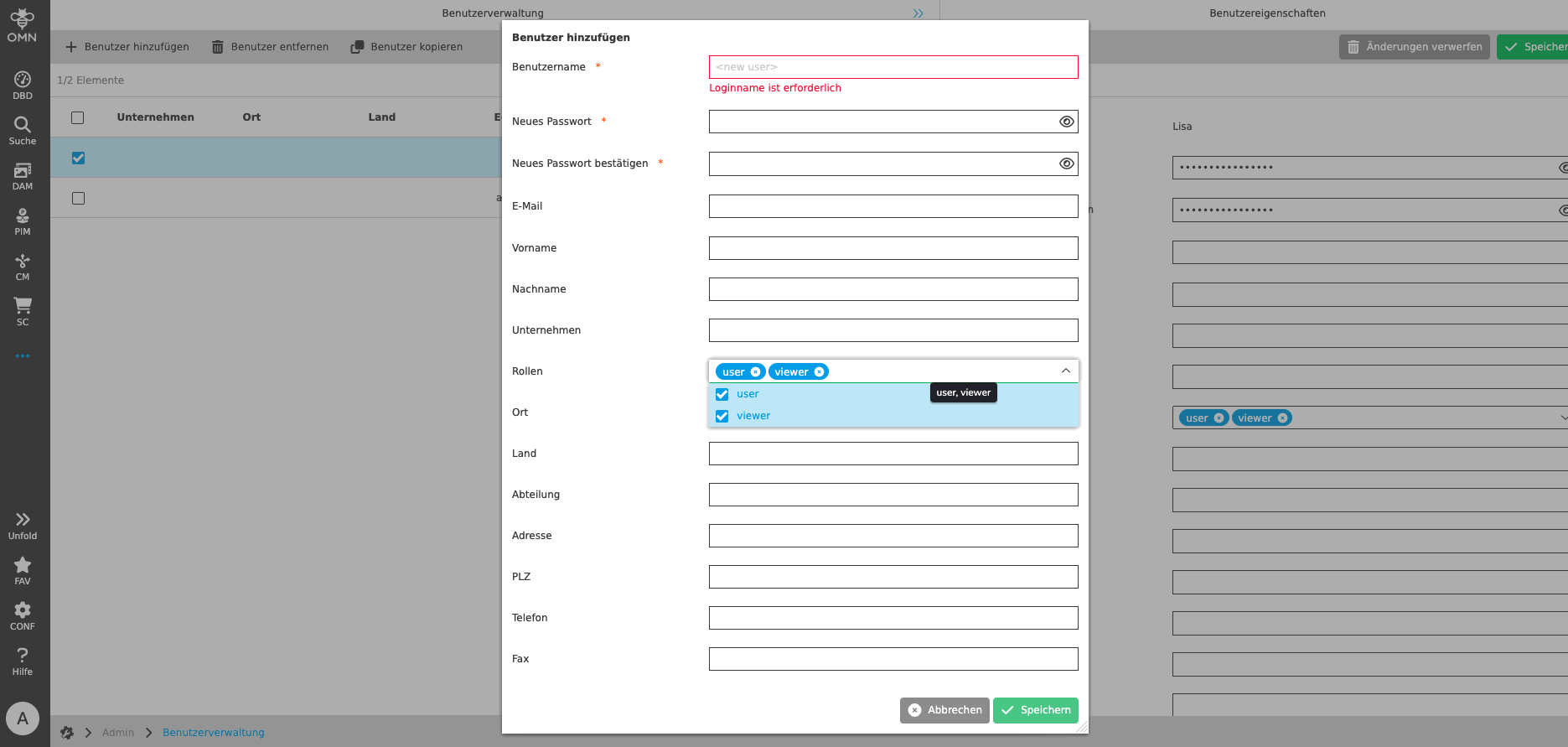Focus the Vorname input field
Screen dimensions: 1568x747
point(893,248)
